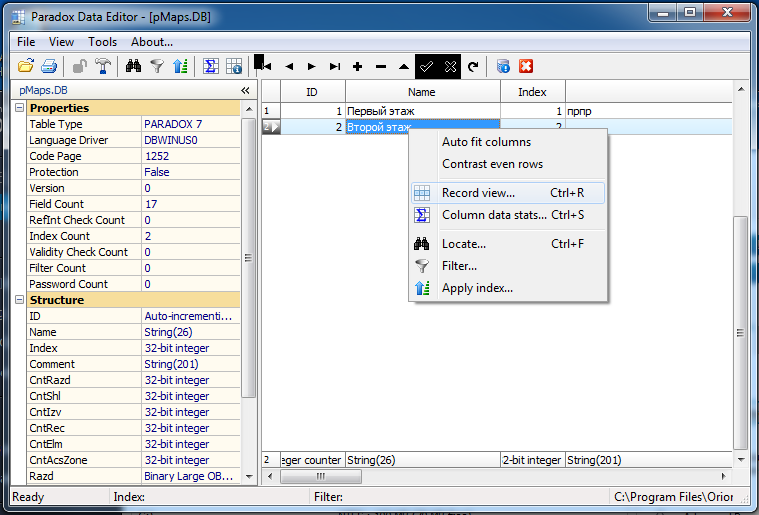Click the red X close table icon
Screen dimensions: 759x515
pos(526,66)
